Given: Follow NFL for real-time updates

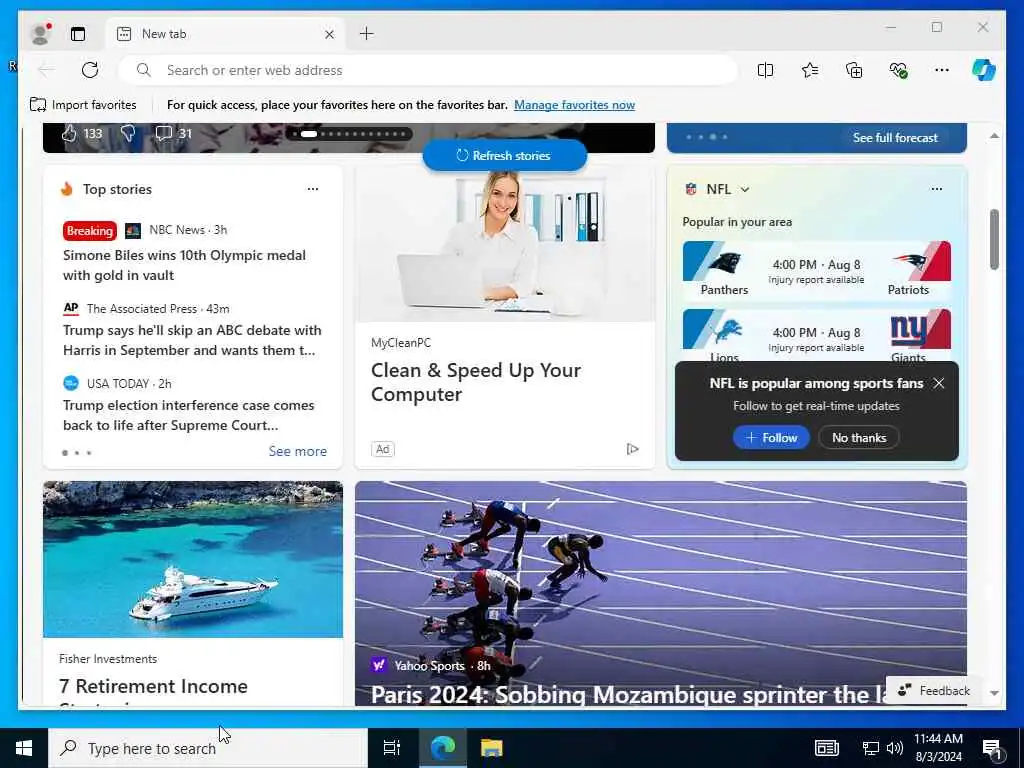Looking at the screenshot, I should click(x=771, y=438).
